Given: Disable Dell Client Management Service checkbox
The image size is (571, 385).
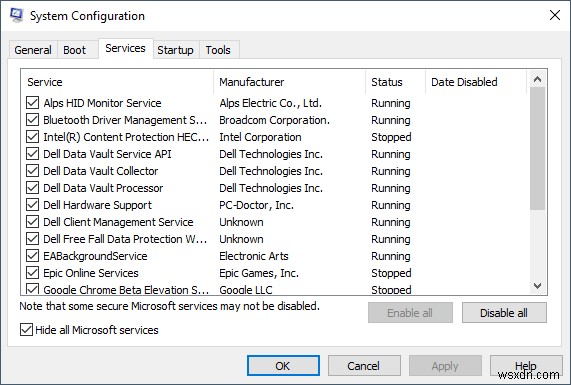Looking at the screenshot, I should [x=32, y=222].
